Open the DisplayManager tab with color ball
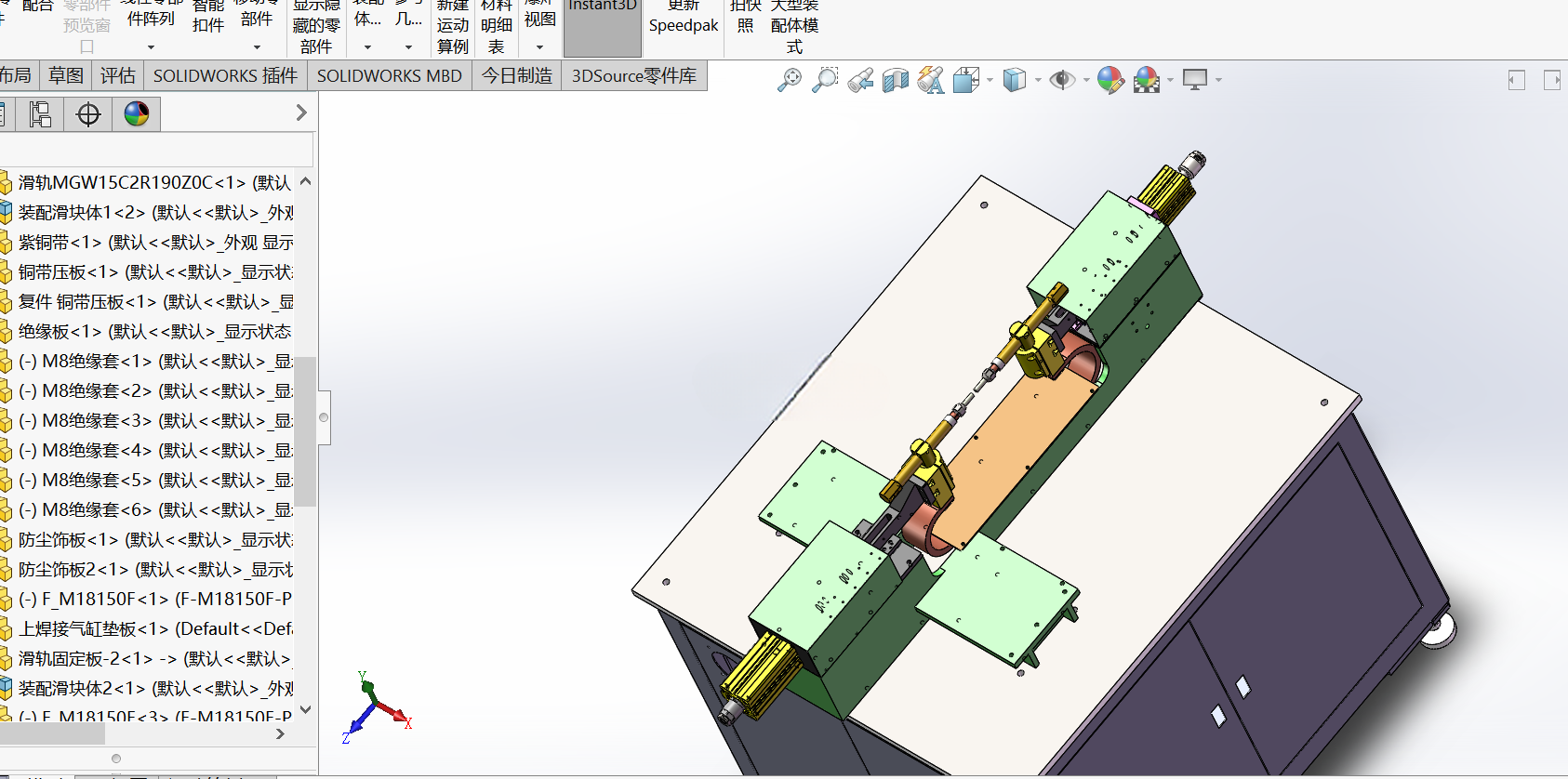 (x=137, y=114)
